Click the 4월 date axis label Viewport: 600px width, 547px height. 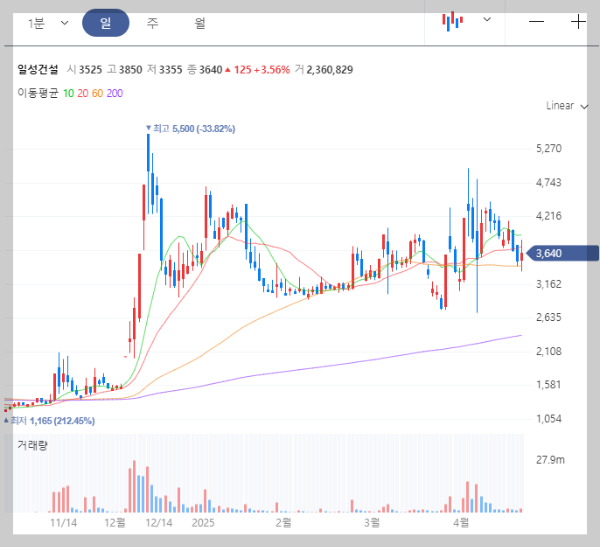point(461,523)
